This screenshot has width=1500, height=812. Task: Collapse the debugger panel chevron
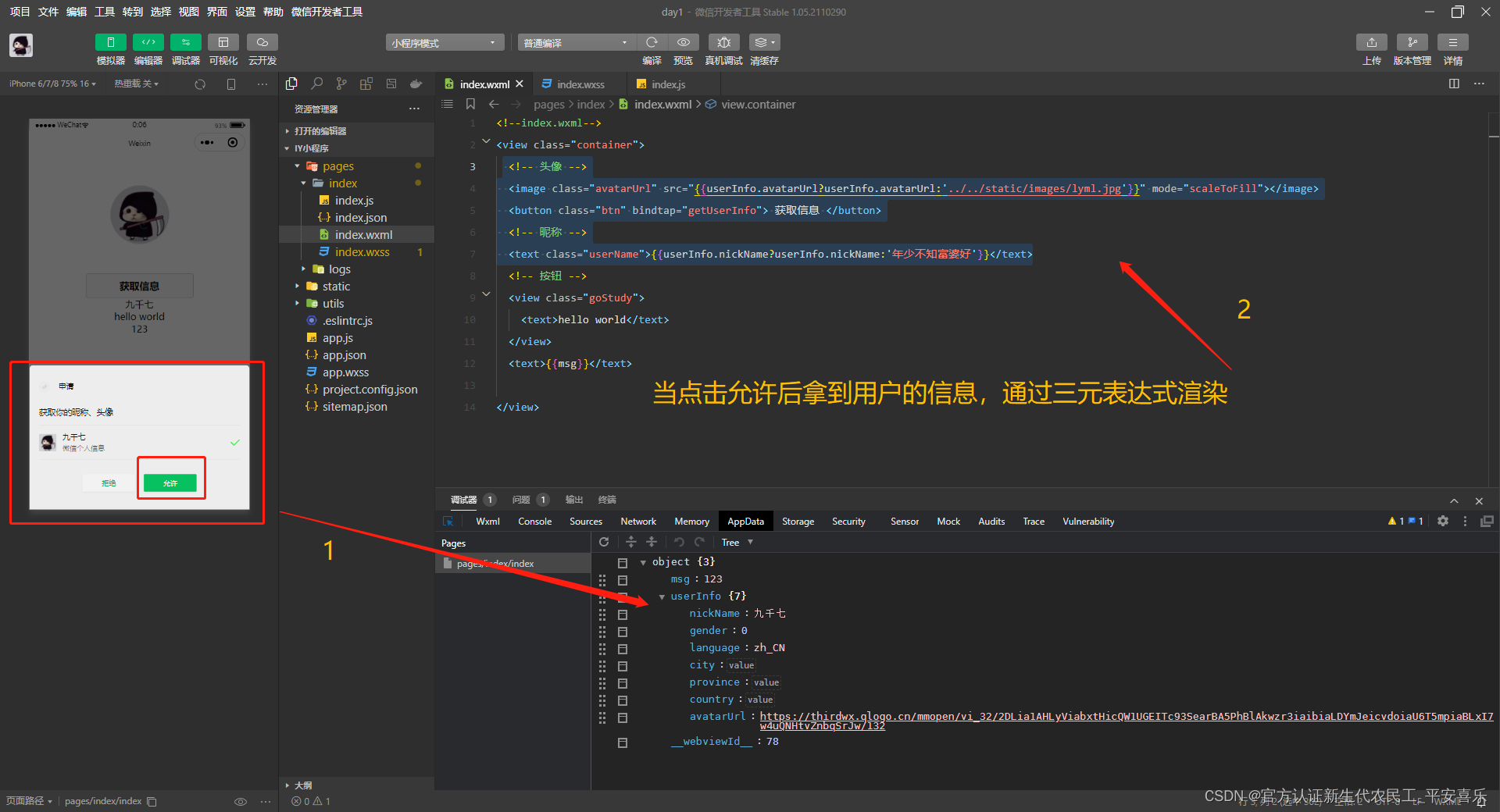coord(1454,500)
